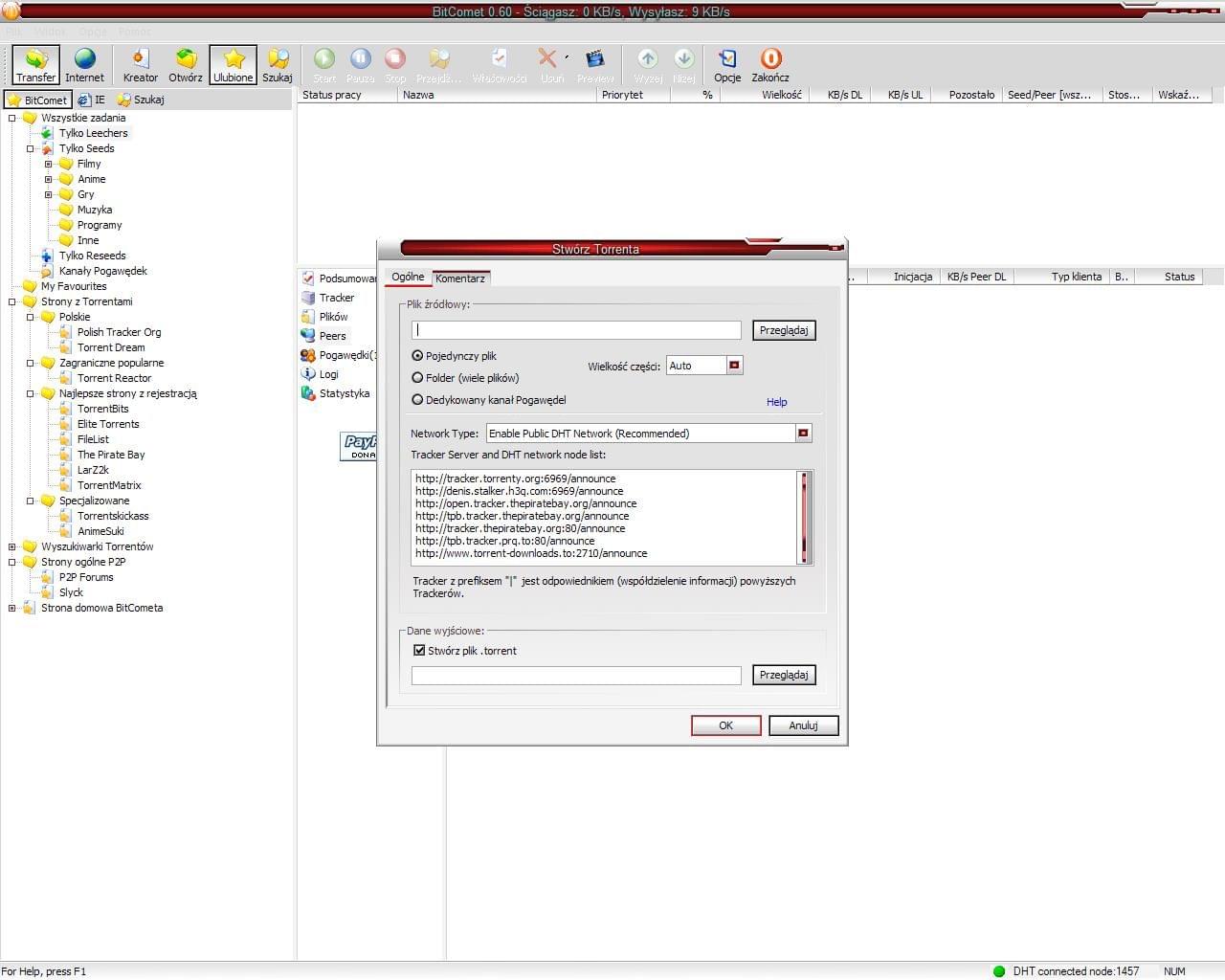Click the Stop toolbar icon
The width and height of the screenshot is (1225, 980).
[x=395, y=64]
